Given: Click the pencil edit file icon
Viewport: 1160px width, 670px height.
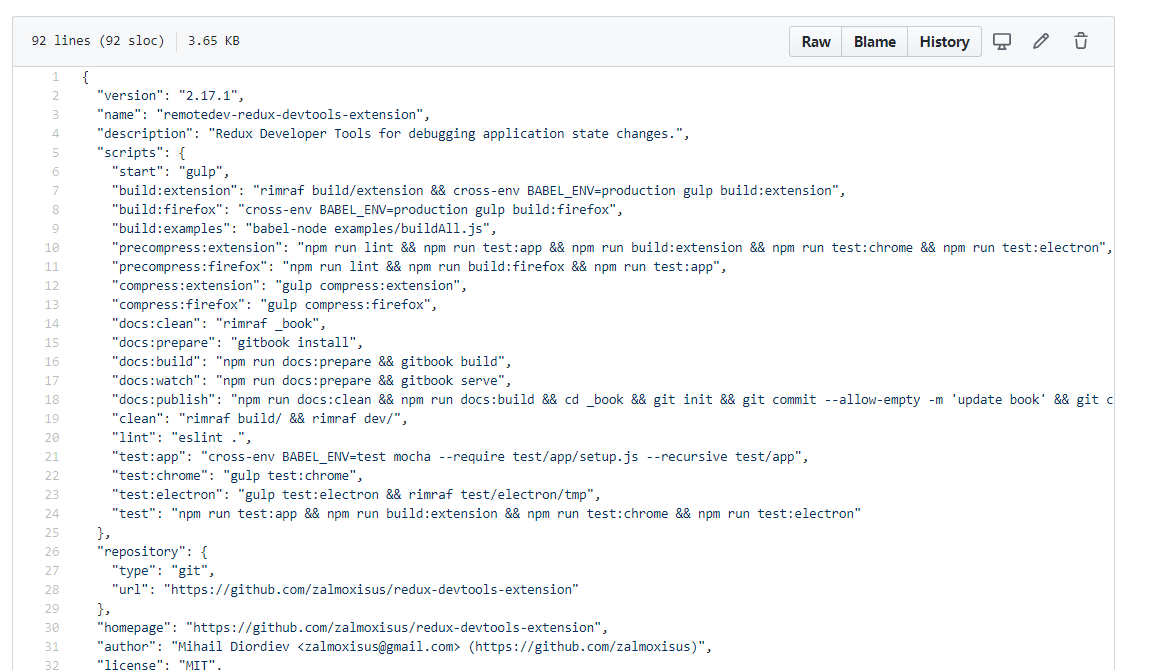Looking at the screenshot, I should coord(1041,41).
